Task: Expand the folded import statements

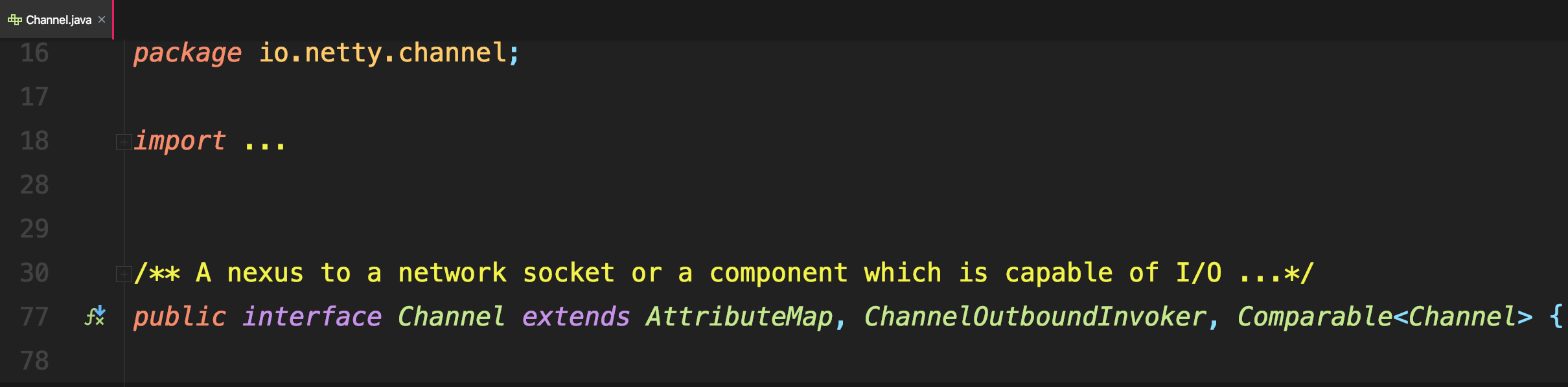Action: click(x=124, y=142)
